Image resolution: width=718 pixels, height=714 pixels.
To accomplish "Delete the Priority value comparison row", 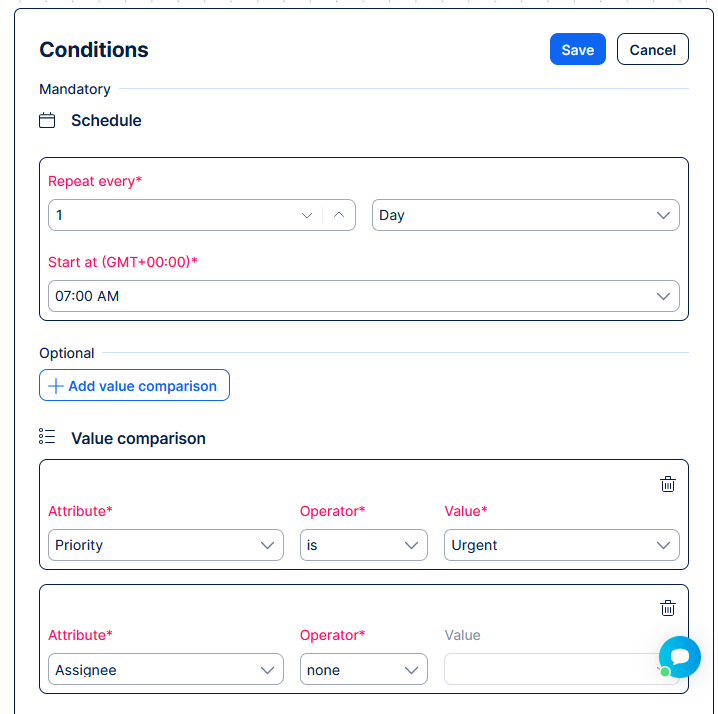I will click(668, 484).
